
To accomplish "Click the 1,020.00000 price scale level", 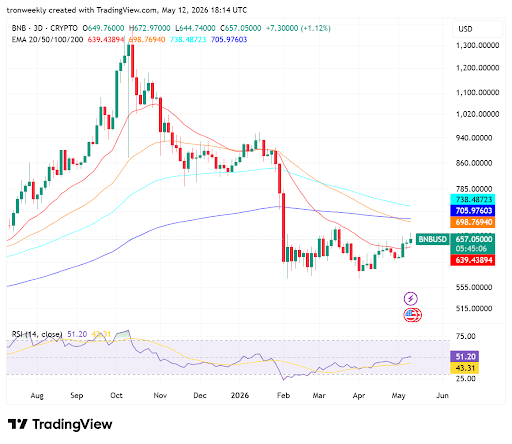I will pos(477,114).
